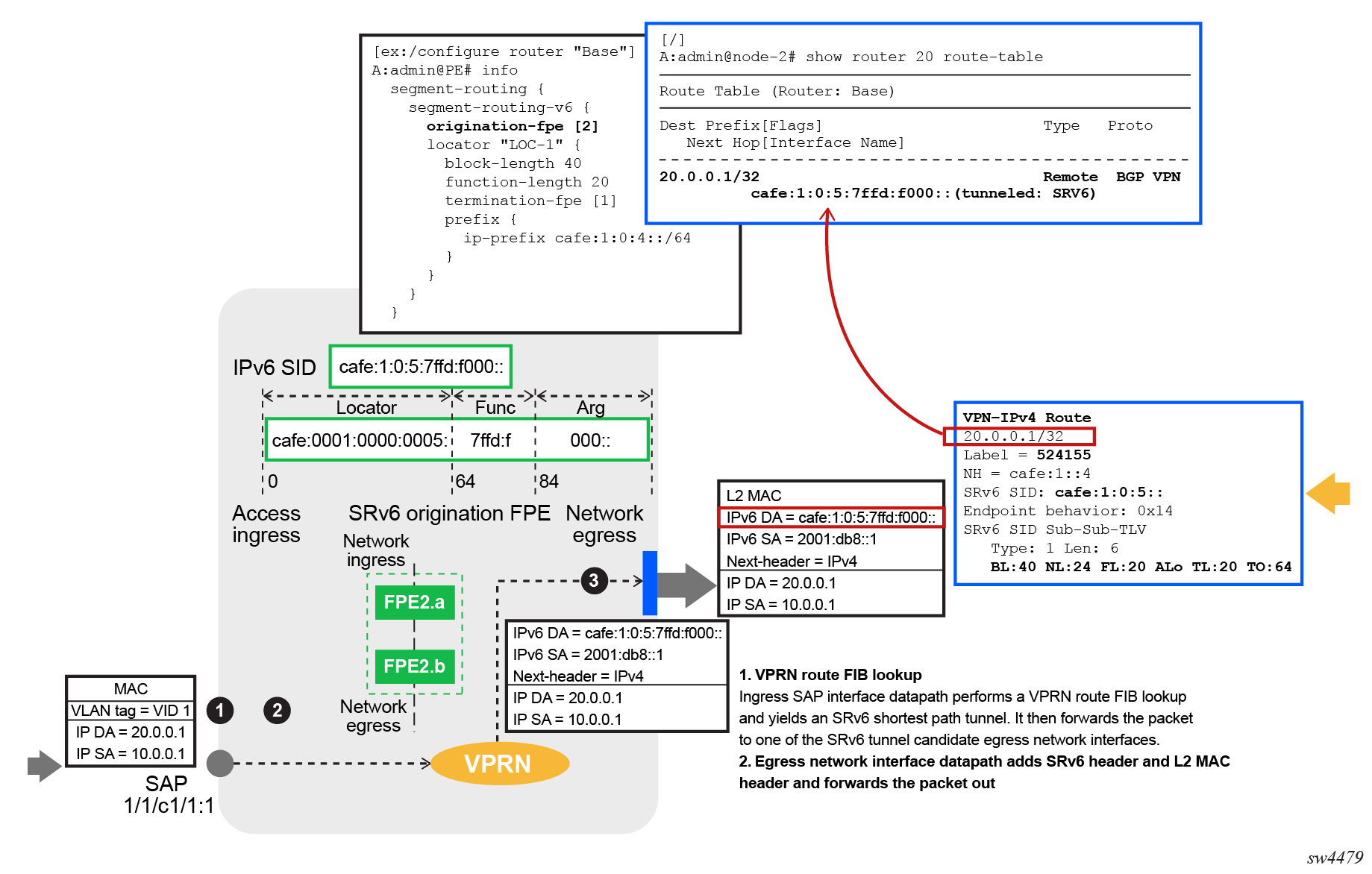Click the green FPE2.a block

pyautogui.click(x=414, y=602)
